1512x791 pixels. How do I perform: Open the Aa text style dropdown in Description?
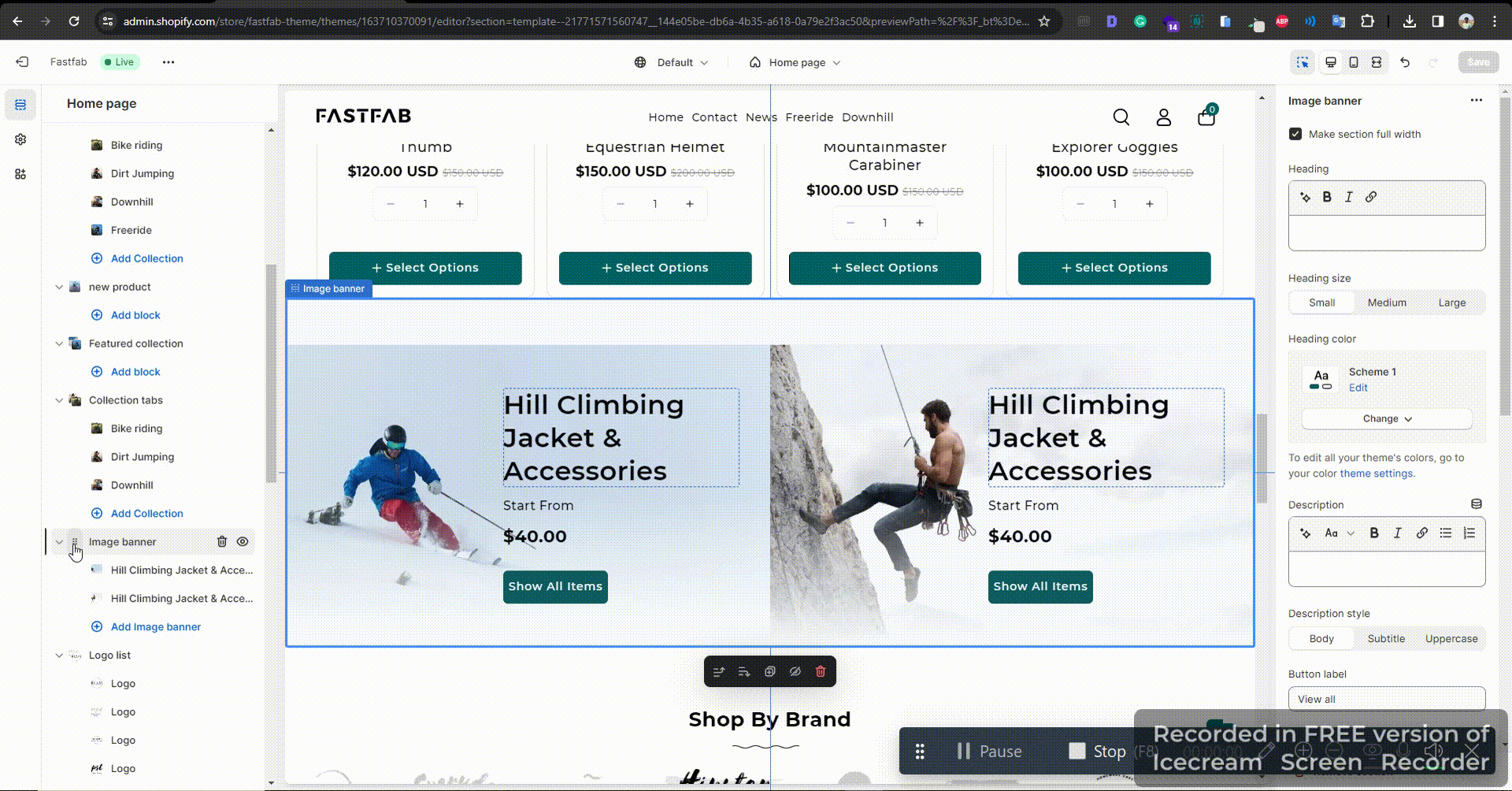coord(1339,533)
